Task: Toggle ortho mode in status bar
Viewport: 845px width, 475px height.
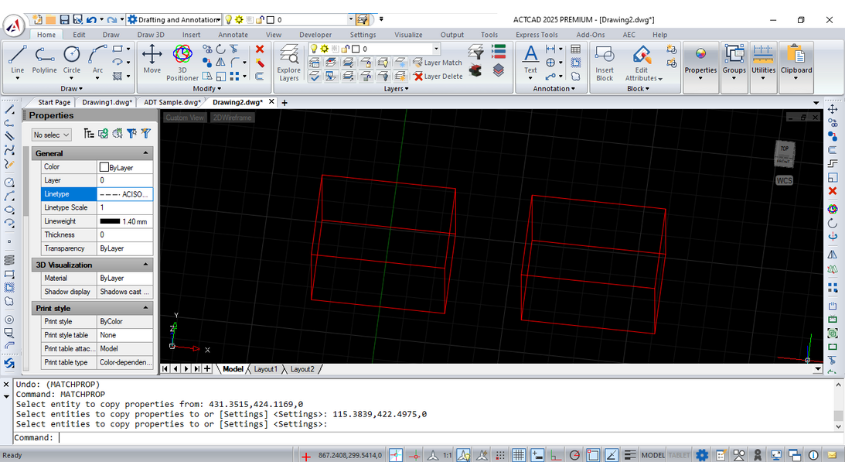Action: click(556, 455)
